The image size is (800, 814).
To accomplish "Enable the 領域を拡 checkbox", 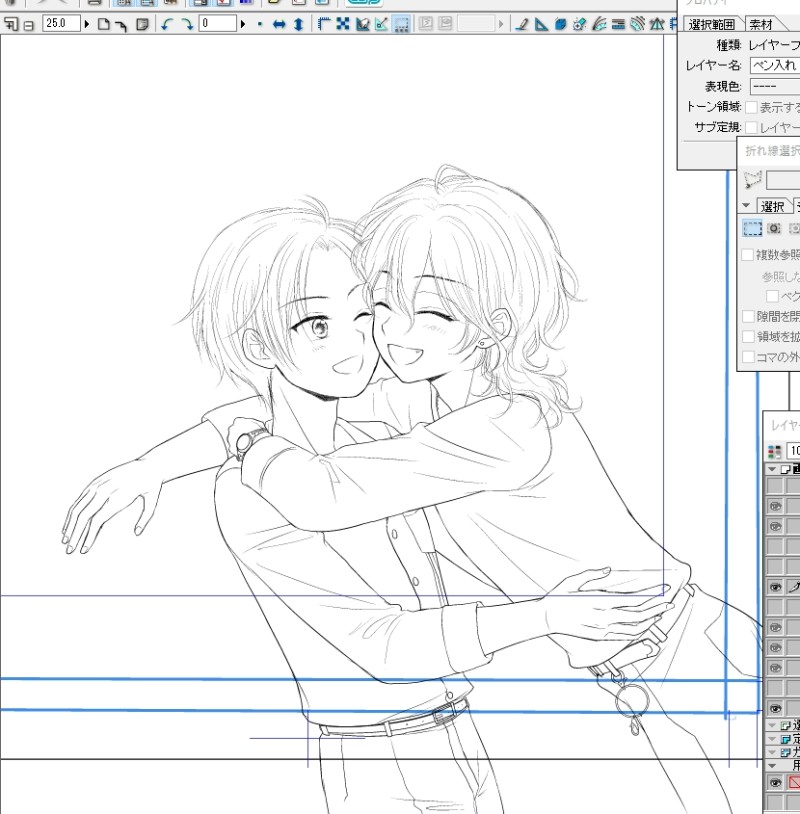I will (x=748, y=337).
